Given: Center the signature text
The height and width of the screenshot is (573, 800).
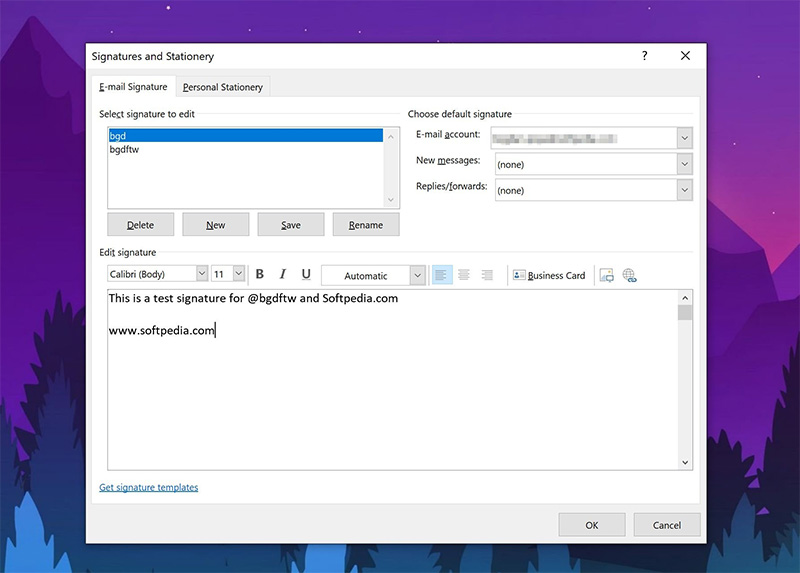Looking at the screenshot, I should coord(464,275).
